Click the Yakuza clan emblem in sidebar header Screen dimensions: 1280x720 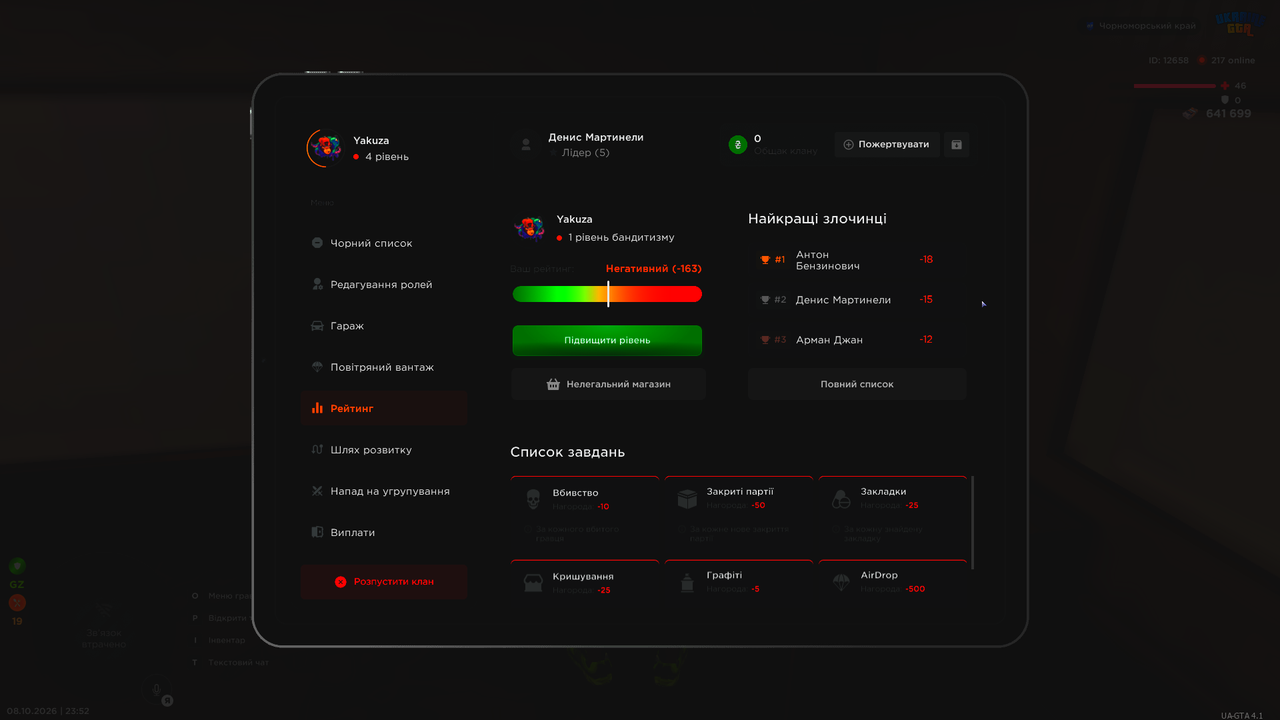click(326, 148)
